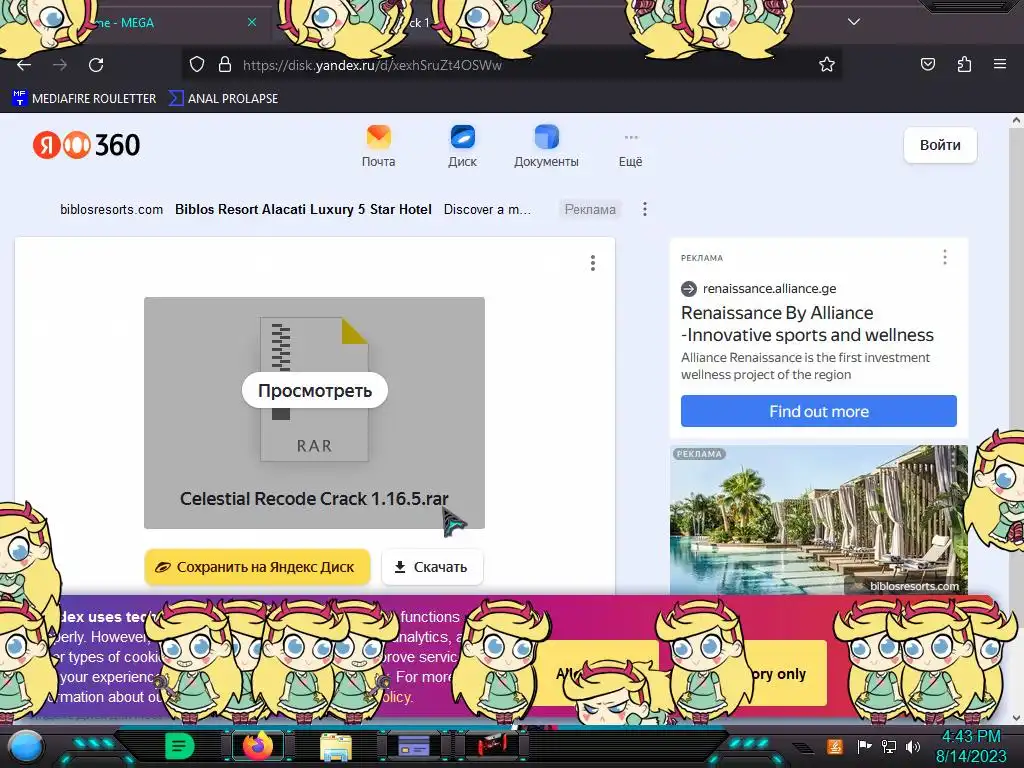Screen dimensions: 1024x768
Task: Click the Yandex 360 logo
Action: coord(86,145)
